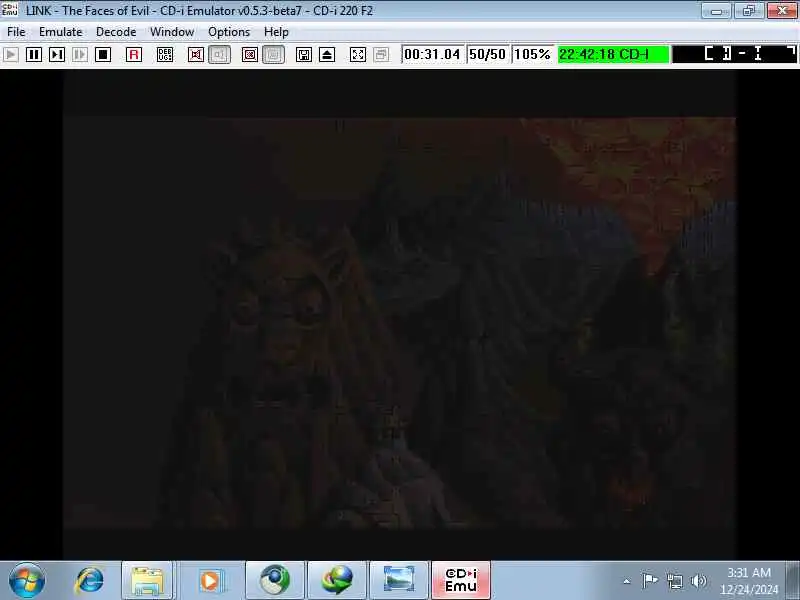
Task: Click the floppy disk save icon
Action: click(x=304, y=55)
